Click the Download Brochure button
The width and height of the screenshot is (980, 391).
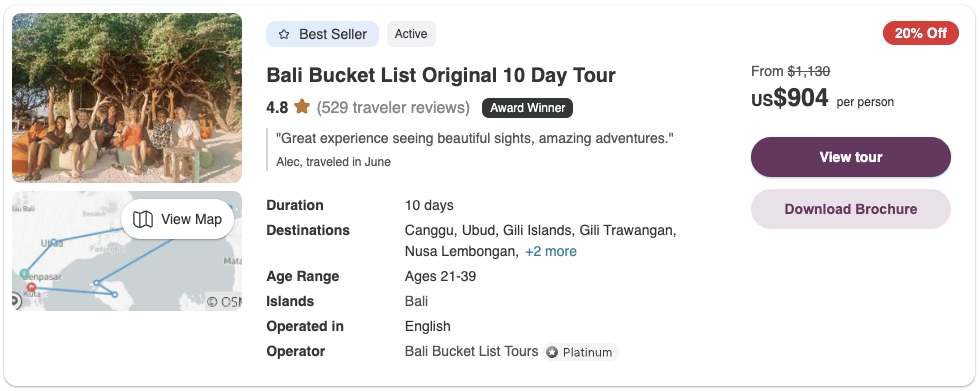[851, 209]
